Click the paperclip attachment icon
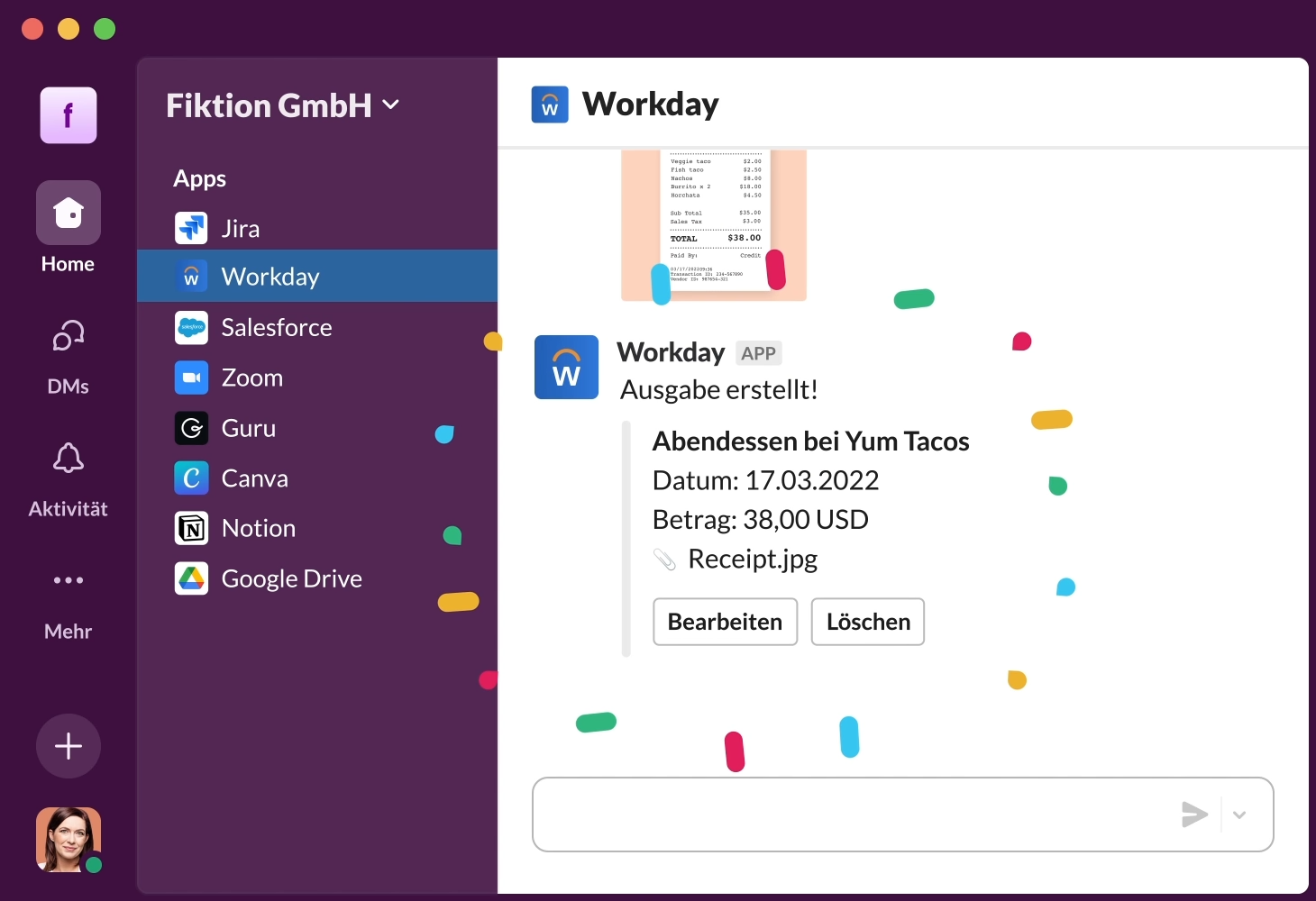 (664, 560)
